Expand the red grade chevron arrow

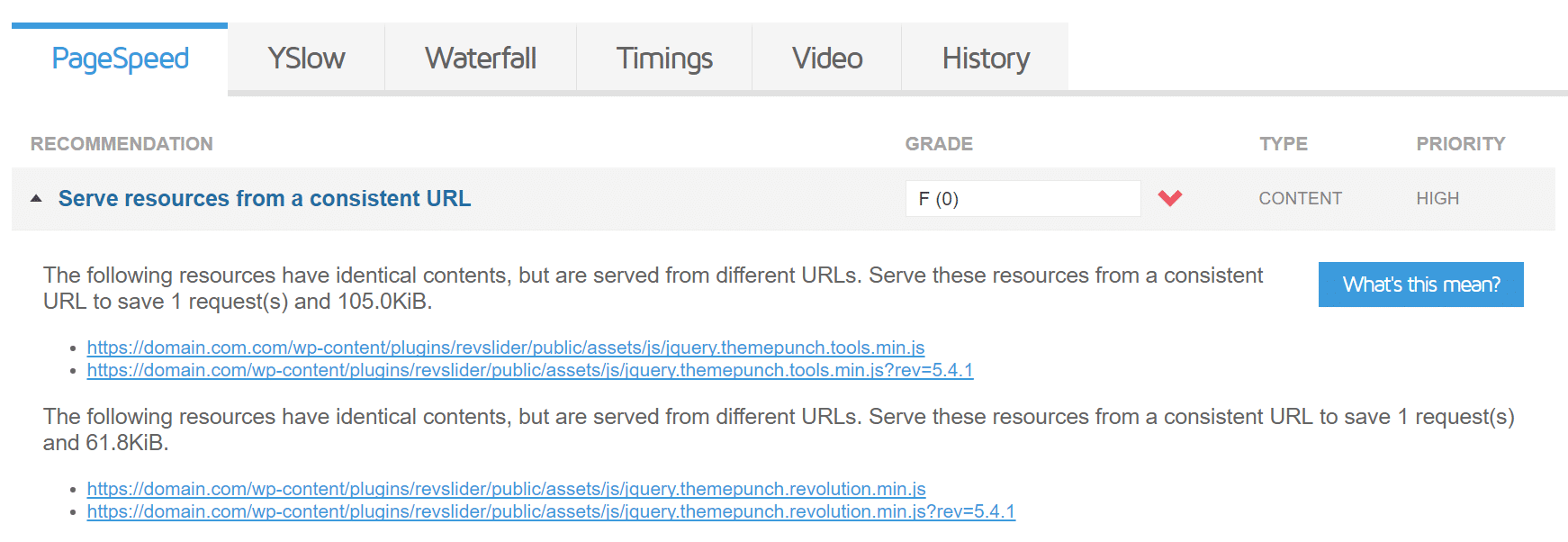pyautogui.click(x=1170, y=198)
